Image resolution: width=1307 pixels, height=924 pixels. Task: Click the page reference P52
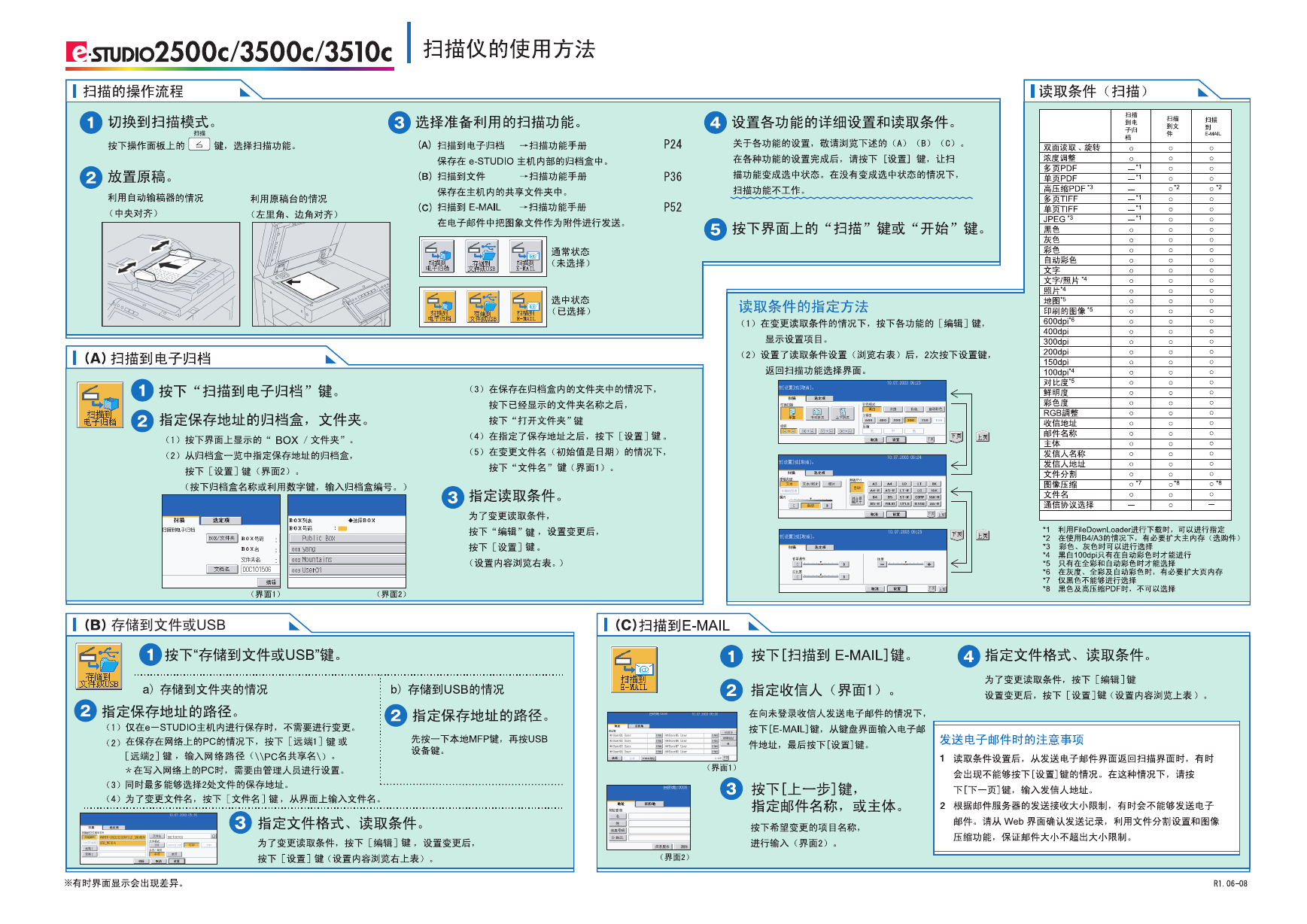click(673, 207)
